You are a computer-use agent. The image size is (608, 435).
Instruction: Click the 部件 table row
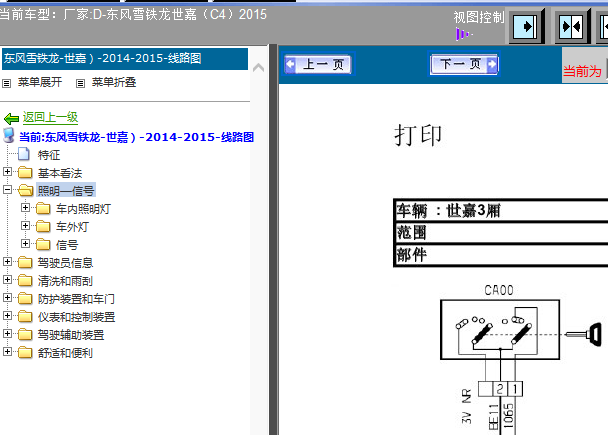501,255
